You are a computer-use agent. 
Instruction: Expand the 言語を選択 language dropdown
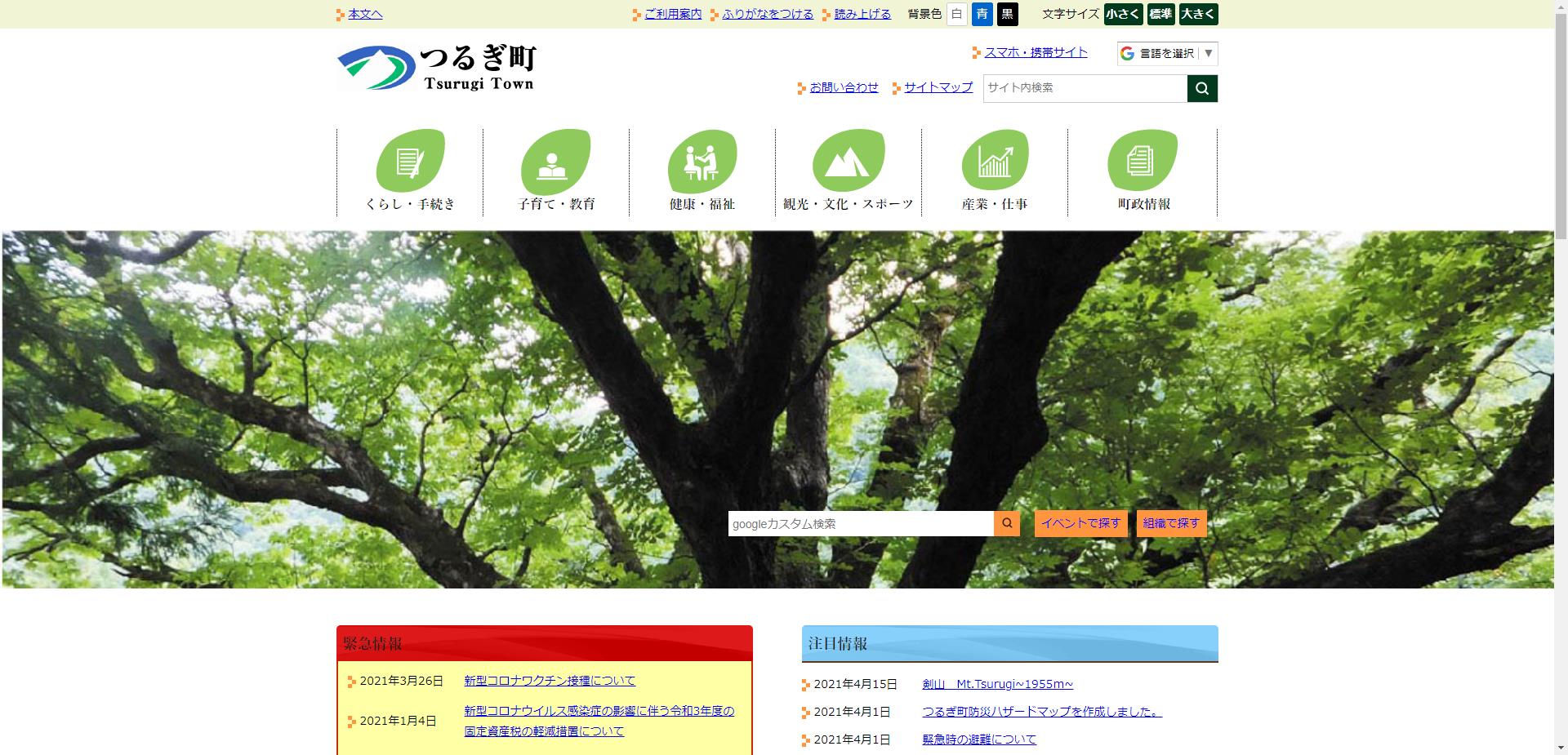(1167, 54)
